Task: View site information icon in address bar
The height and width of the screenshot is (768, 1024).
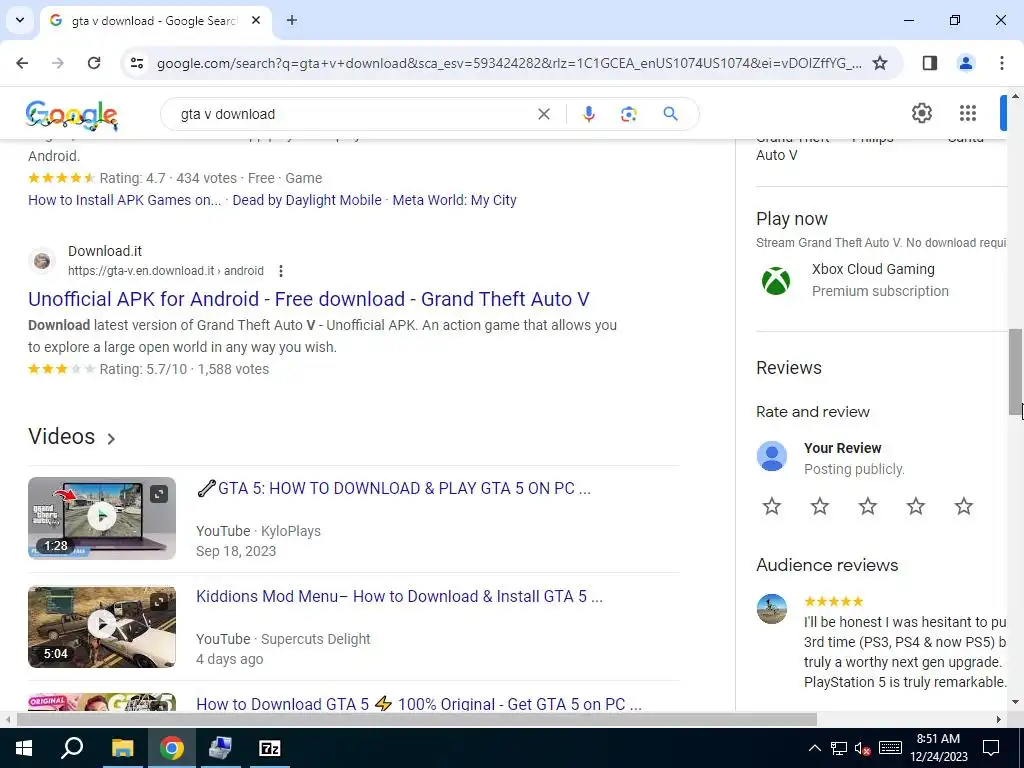Action: [136, 63]
